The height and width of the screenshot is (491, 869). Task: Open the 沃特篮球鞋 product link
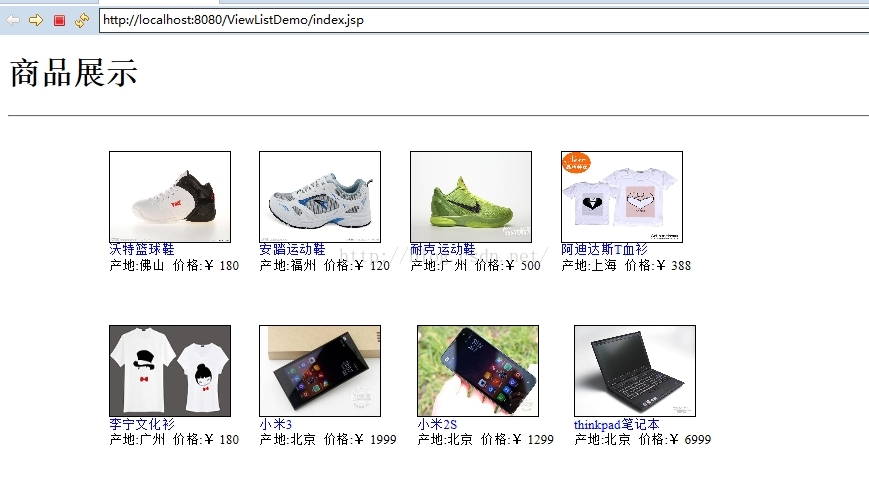142,250
